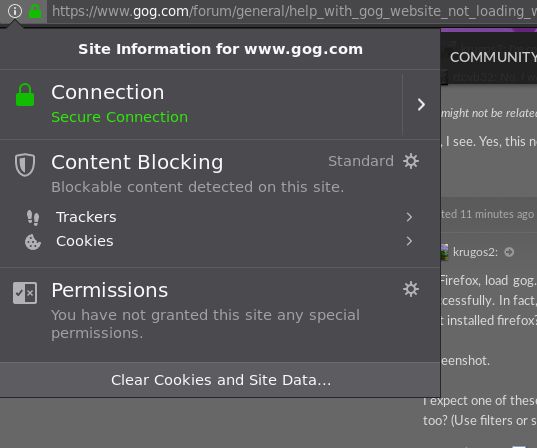Click the gog.com URL address field
Viewport: 537px width, 448px height.
292,11
